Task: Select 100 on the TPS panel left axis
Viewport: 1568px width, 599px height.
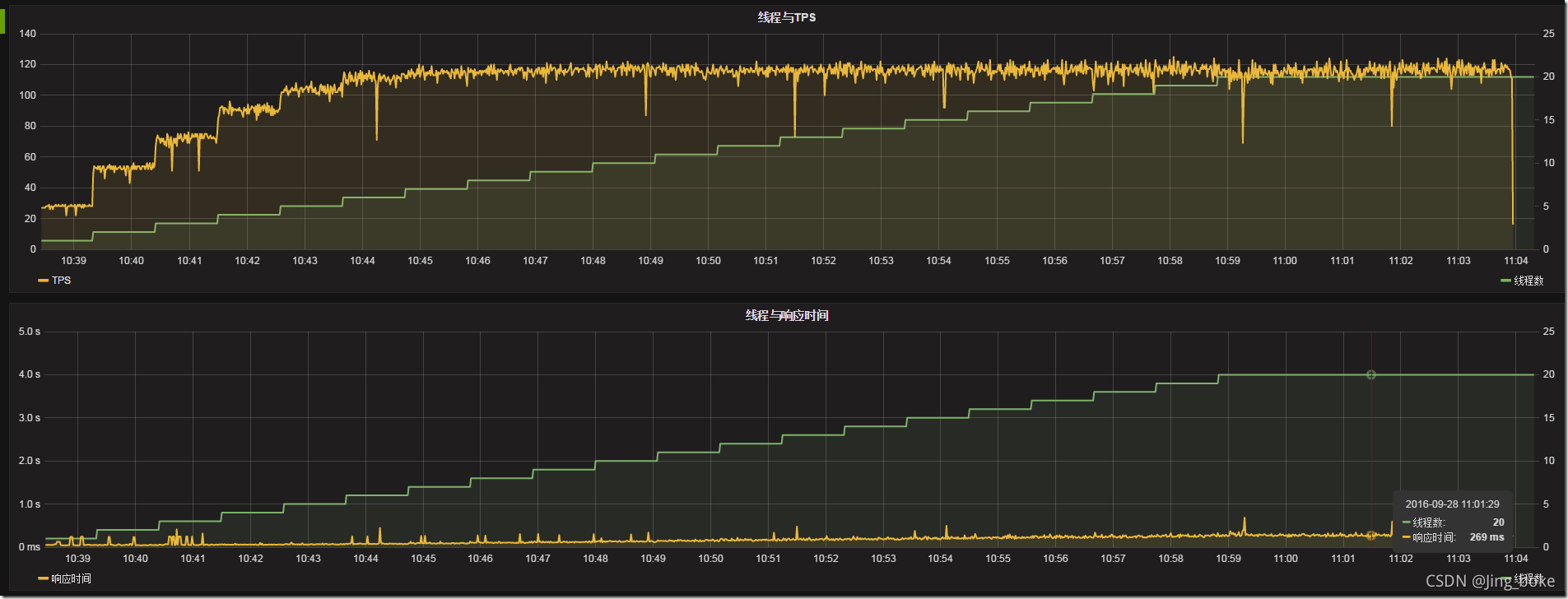Action: click(27, 95)
